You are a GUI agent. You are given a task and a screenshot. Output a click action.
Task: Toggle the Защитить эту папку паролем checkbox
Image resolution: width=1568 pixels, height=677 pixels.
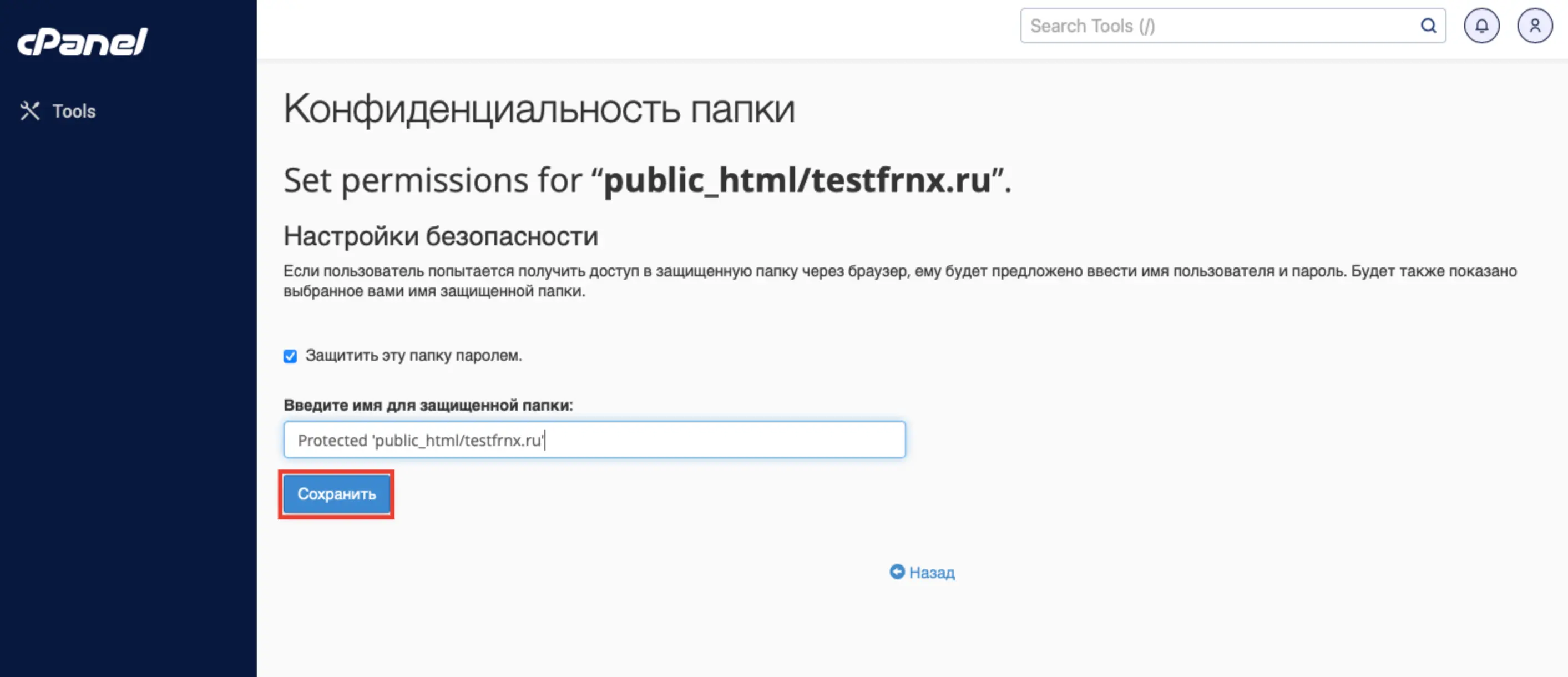click(290, 356)
